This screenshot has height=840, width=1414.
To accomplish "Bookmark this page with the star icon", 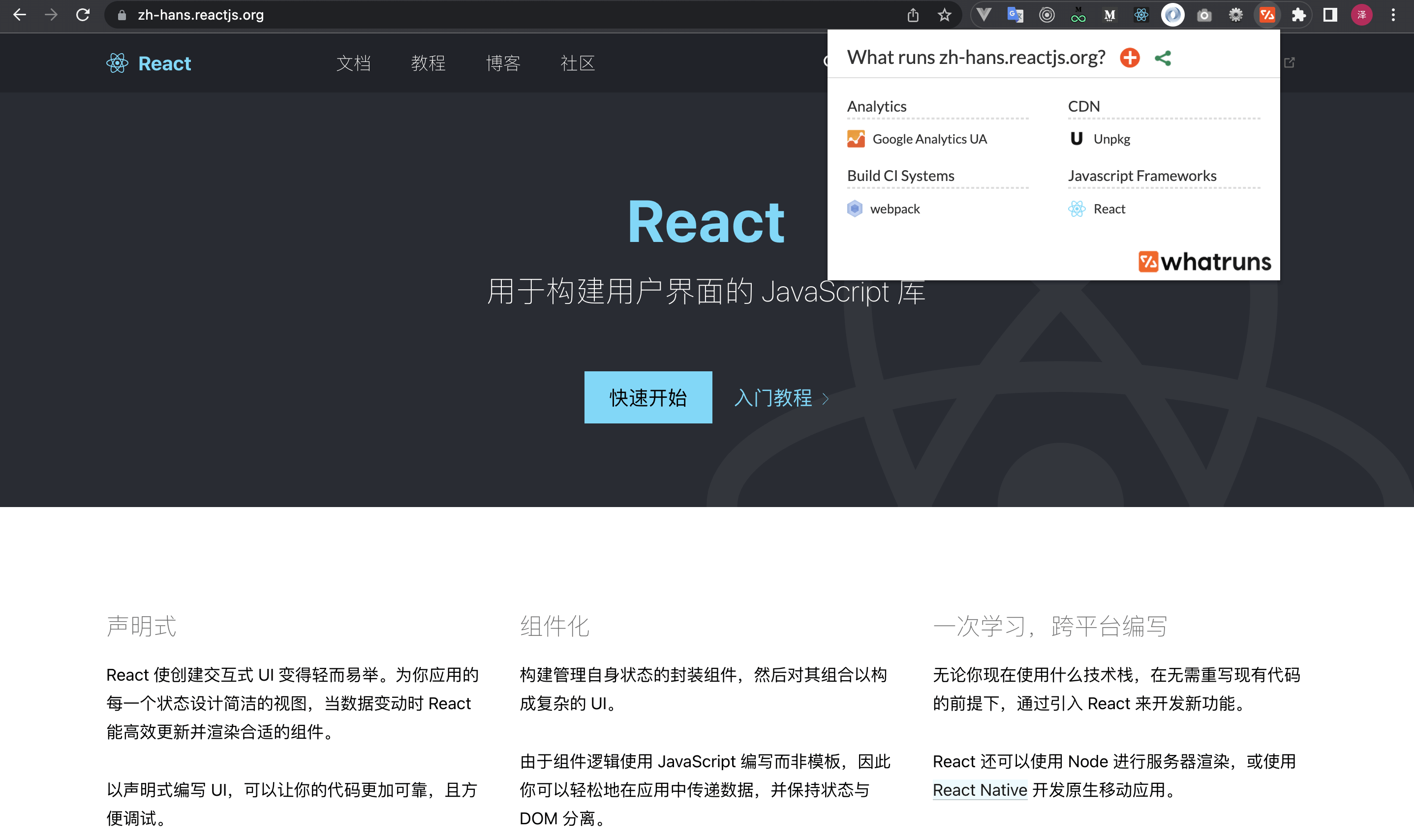I will click(944, 15).
